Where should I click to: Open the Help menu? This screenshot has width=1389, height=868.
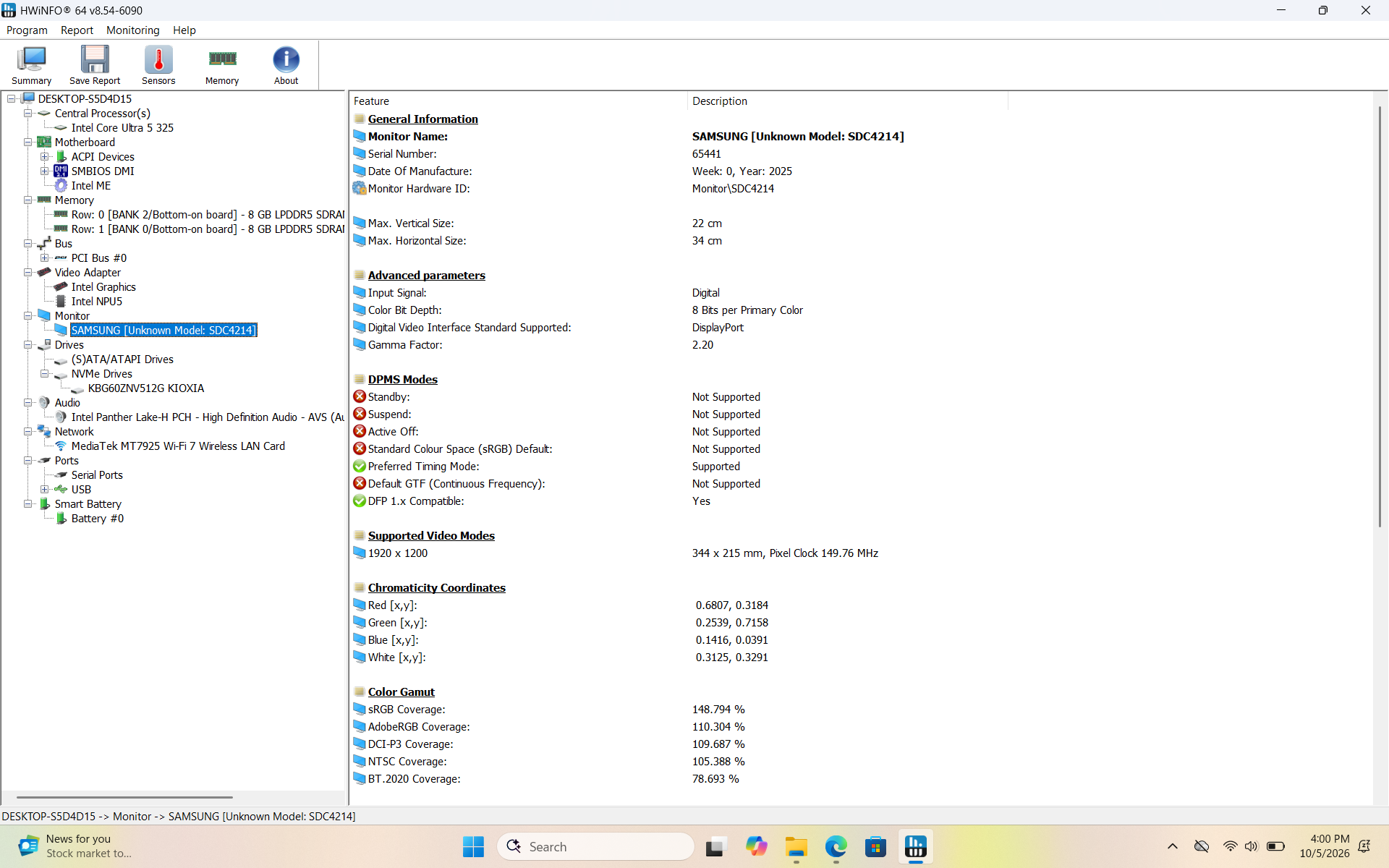tap(184, 30)
